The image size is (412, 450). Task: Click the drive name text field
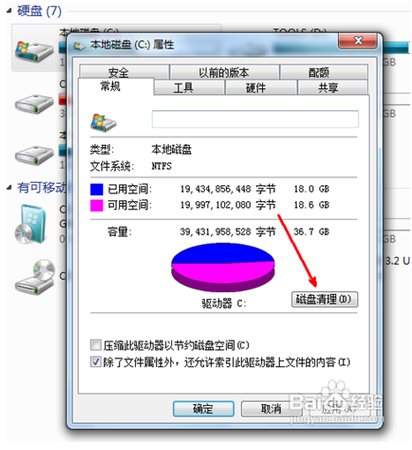tap(255, 119)
